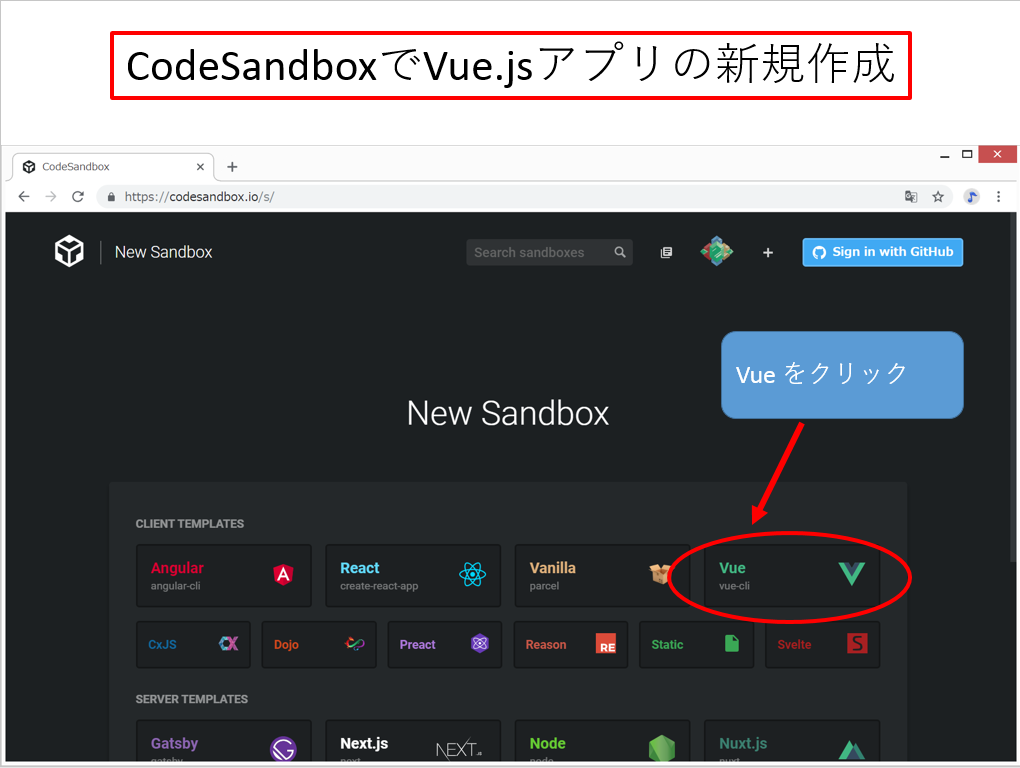Viewport: 1020px width, 768px height.
Task: Choose the Vue vue-cli template
Action: click(791, 575)
